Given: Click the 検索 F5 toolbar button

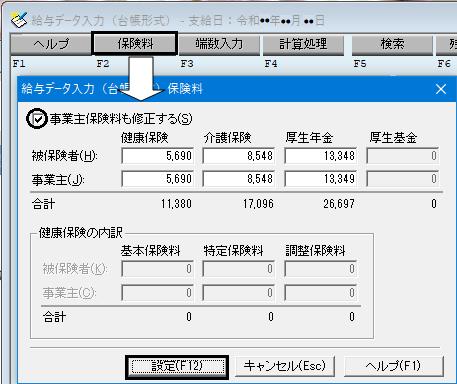Looking at the screenshot, I should pyautogui.click(x=392, y=44).
